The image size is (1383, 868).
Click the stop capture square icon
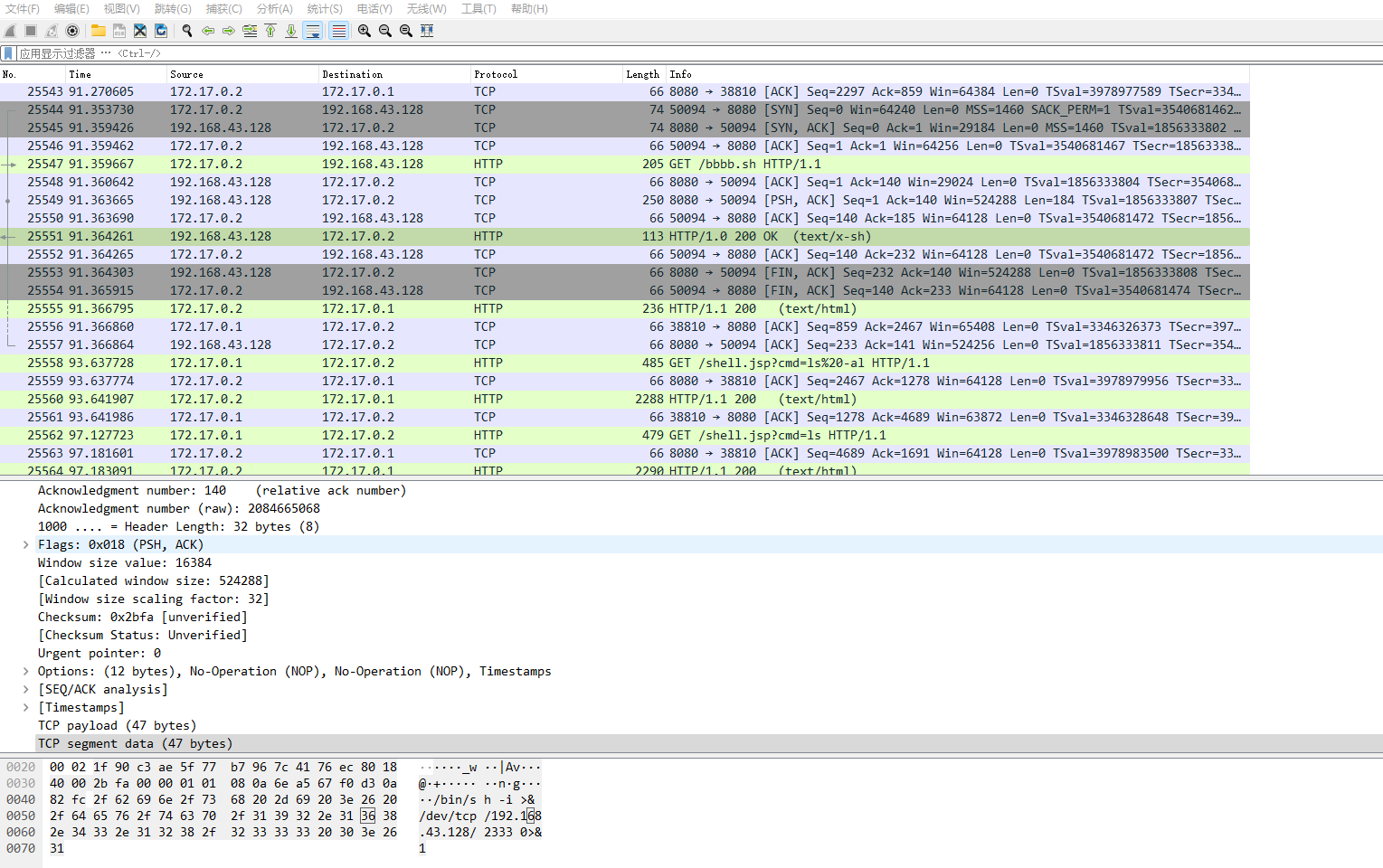(31, 31)
